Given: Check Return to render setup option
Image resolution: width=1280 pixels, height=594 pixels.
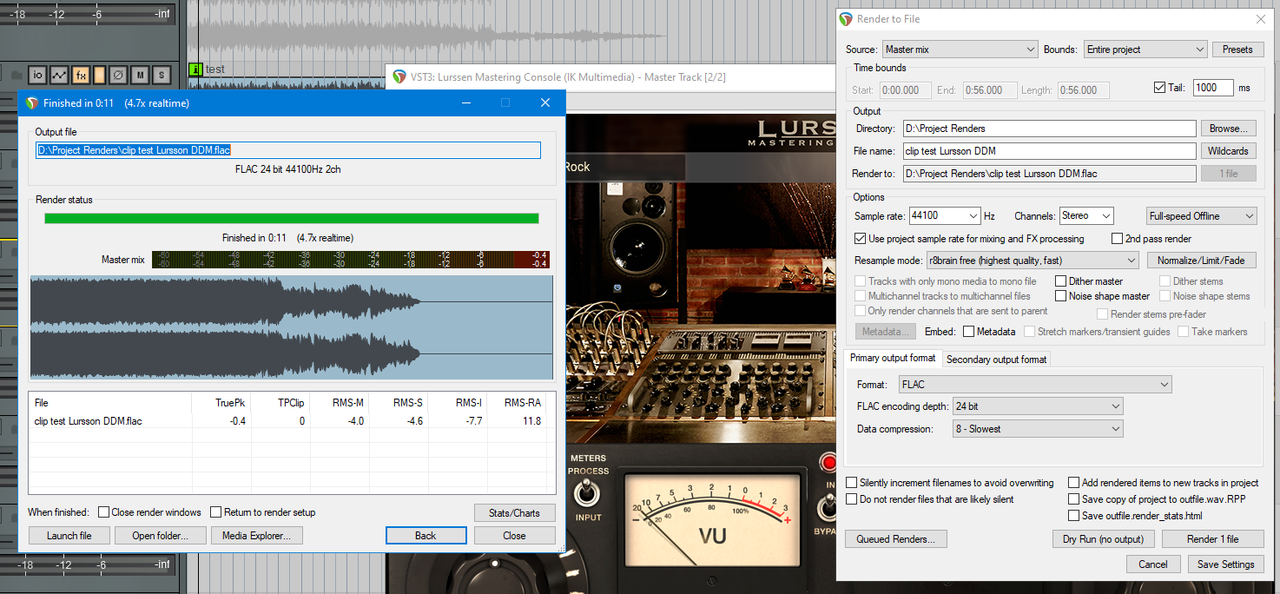Looking at the screenshot, I should pos(216,512).
